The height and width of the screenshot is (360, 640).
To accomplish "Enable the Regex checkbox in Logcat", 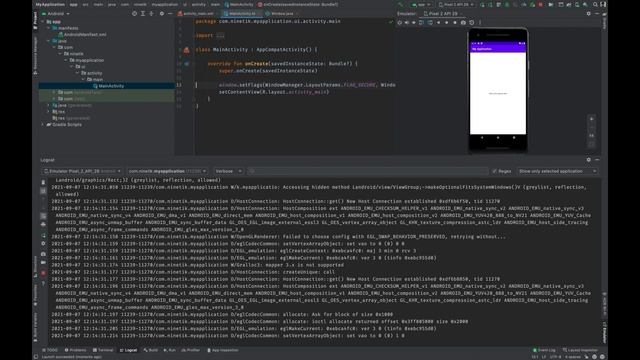I will (x=495, y=171).
